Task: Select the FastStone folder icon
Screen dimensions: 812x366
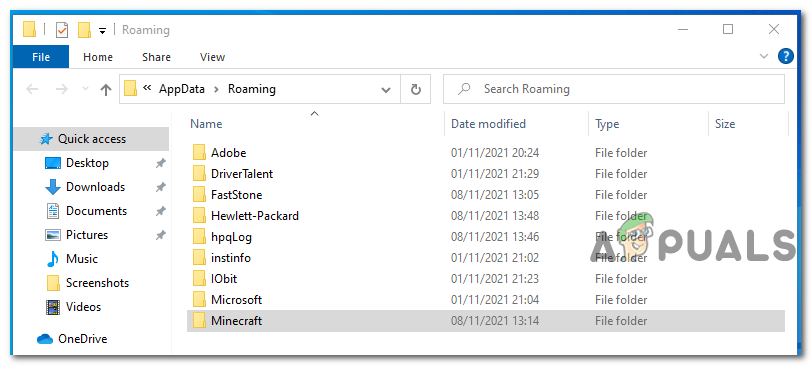Action: click(199, 195)
